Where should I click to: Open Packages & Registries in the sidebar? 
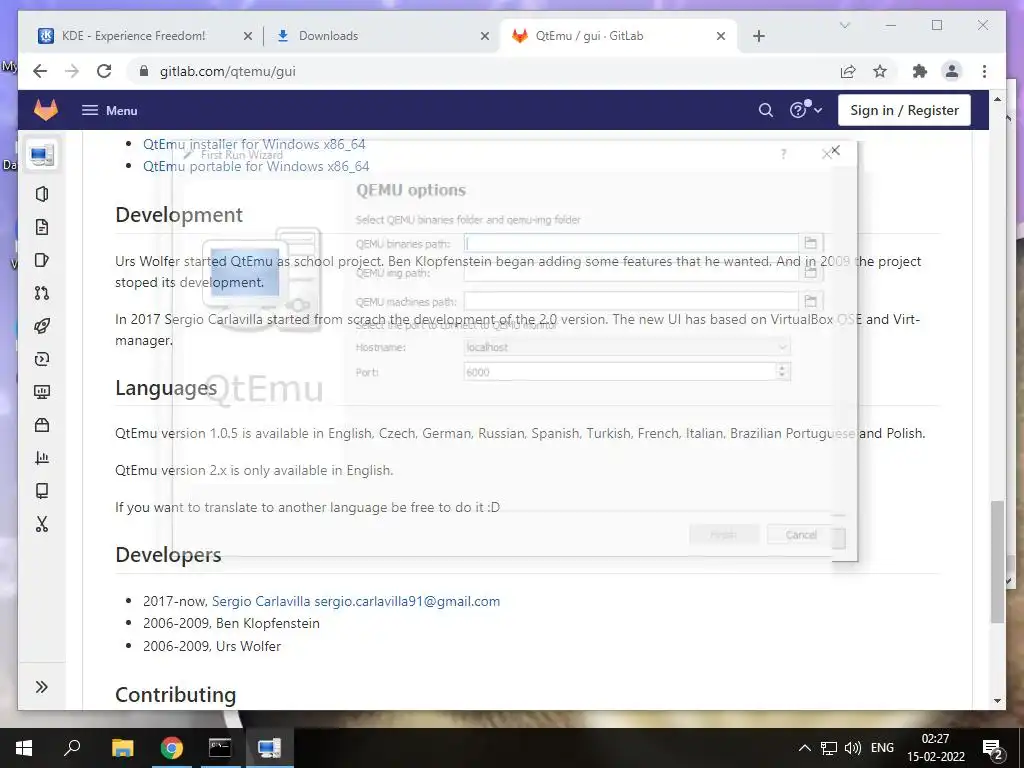tap(42, 425)
